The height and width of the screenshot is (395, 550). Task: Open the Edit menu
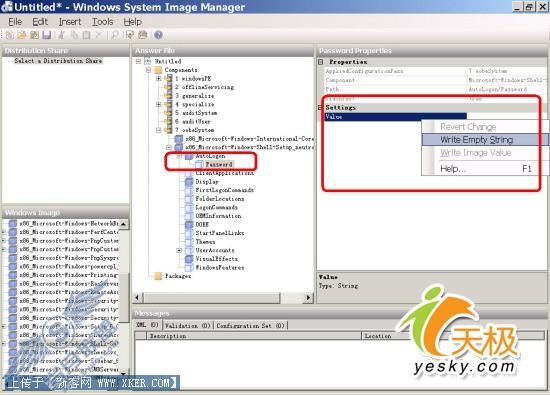pyautogui.click(x=40, y=22)
